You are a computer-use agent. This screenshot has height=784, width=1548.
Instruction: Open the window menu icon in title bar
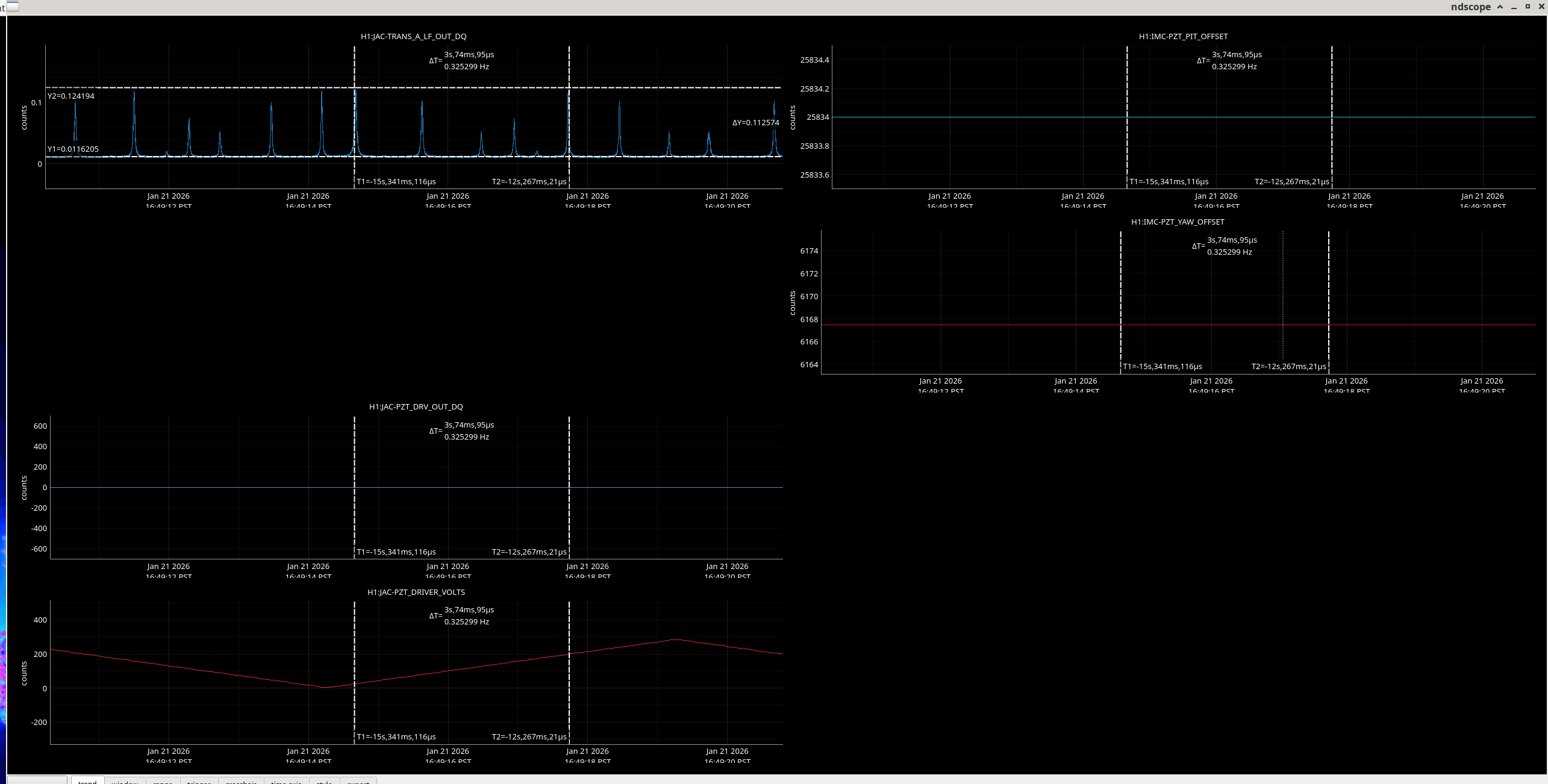[12, 7]
